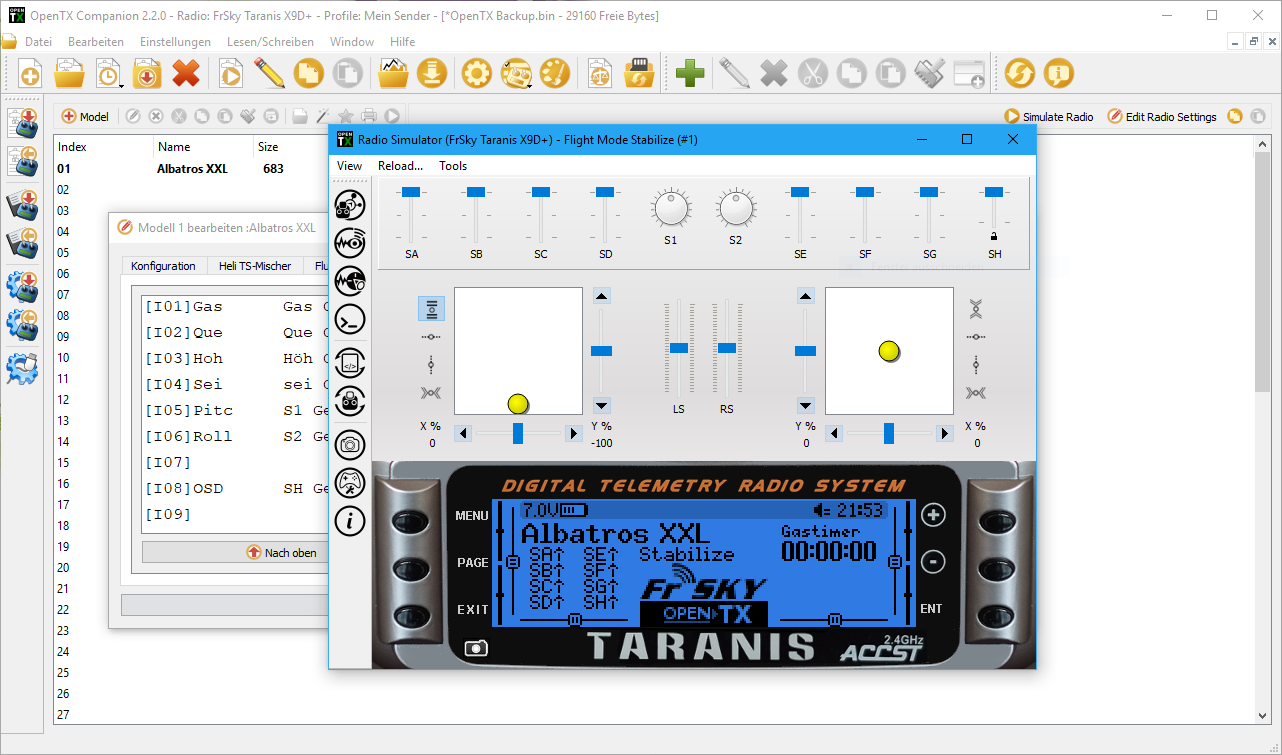The image size is (1282, 755).
Task: Click the red X delete icon in toolbar
Action: 186,73
